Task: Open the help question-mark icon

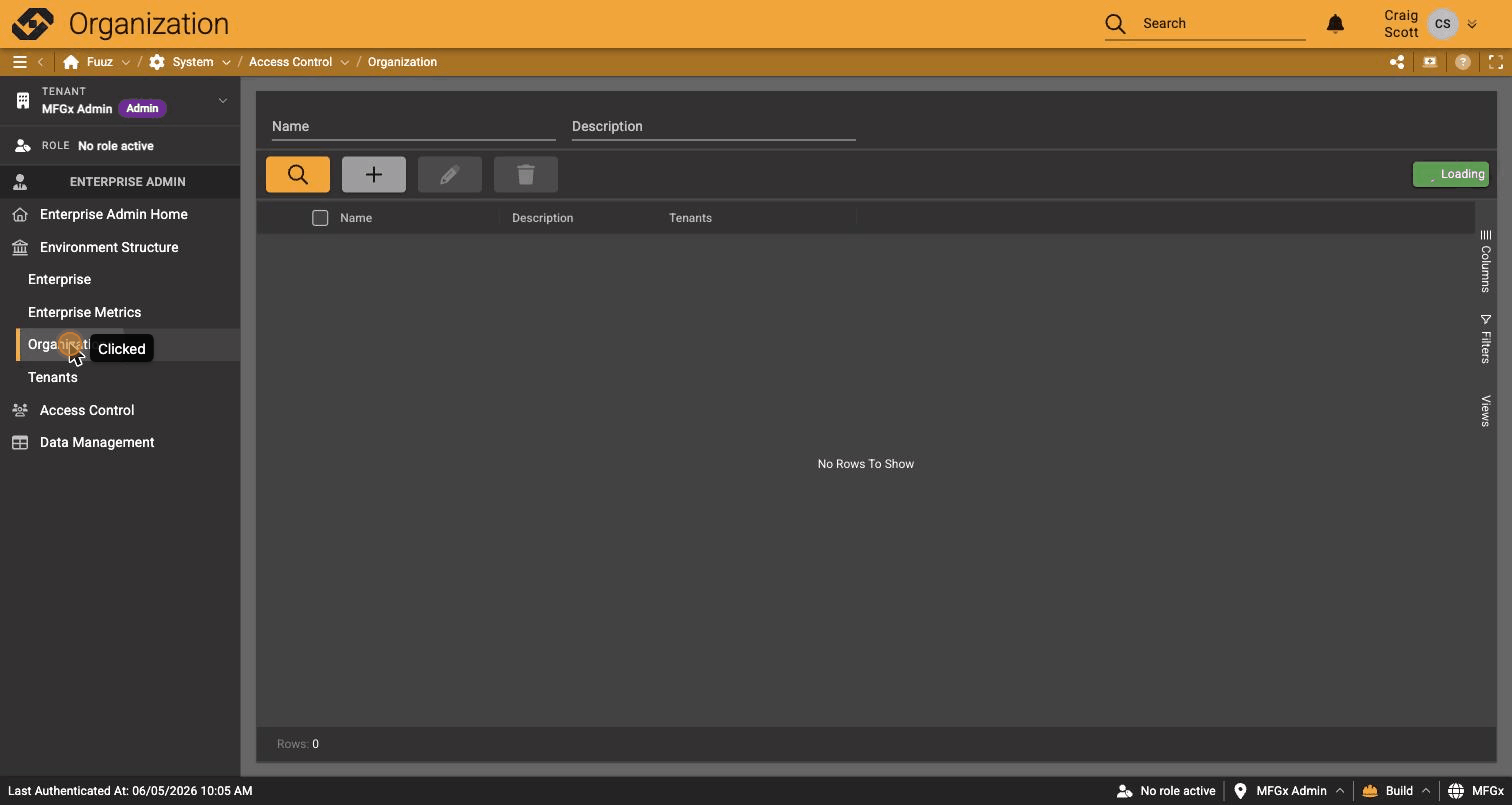Action: pyautogui.click(x=1463, y=62)
